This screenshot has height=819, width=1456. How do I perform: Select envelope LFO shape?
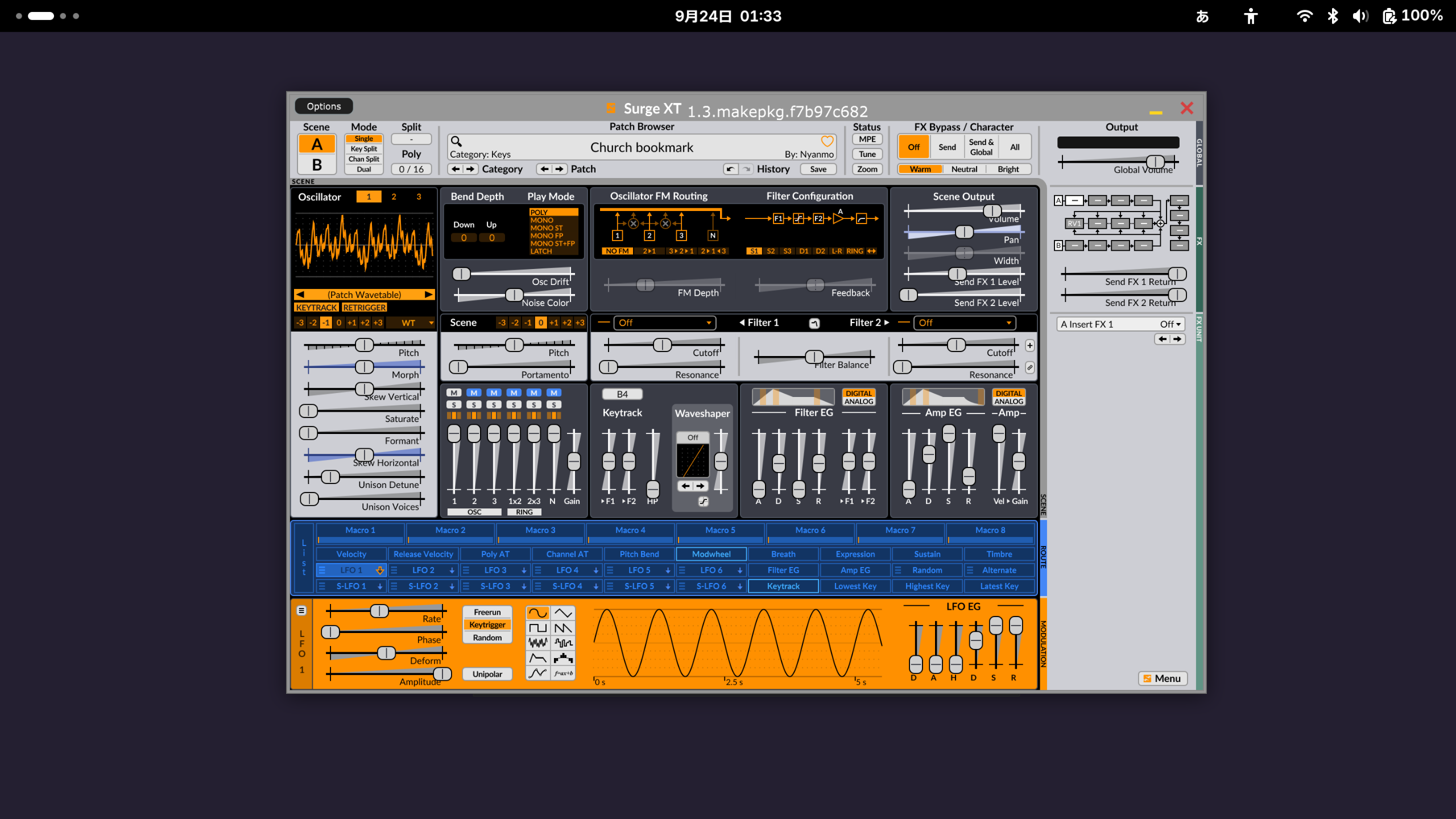(537, 658)
